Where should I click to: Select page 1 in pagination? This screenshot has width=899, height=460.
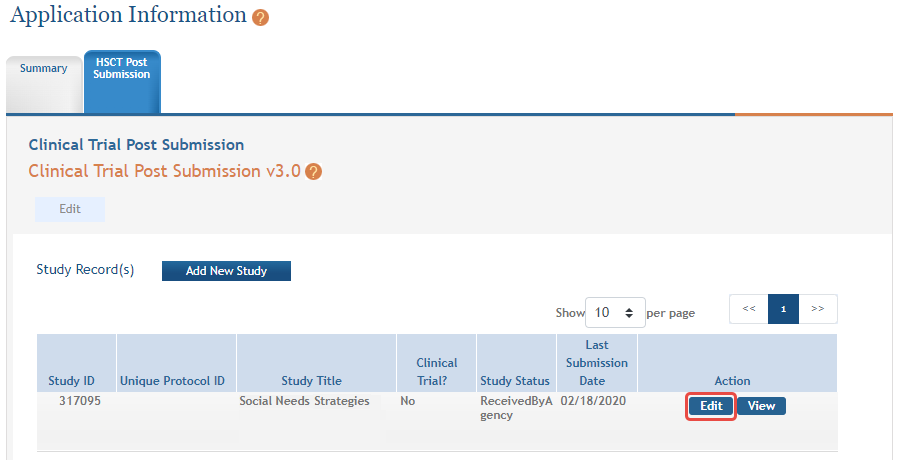click(x=783, y=309)
